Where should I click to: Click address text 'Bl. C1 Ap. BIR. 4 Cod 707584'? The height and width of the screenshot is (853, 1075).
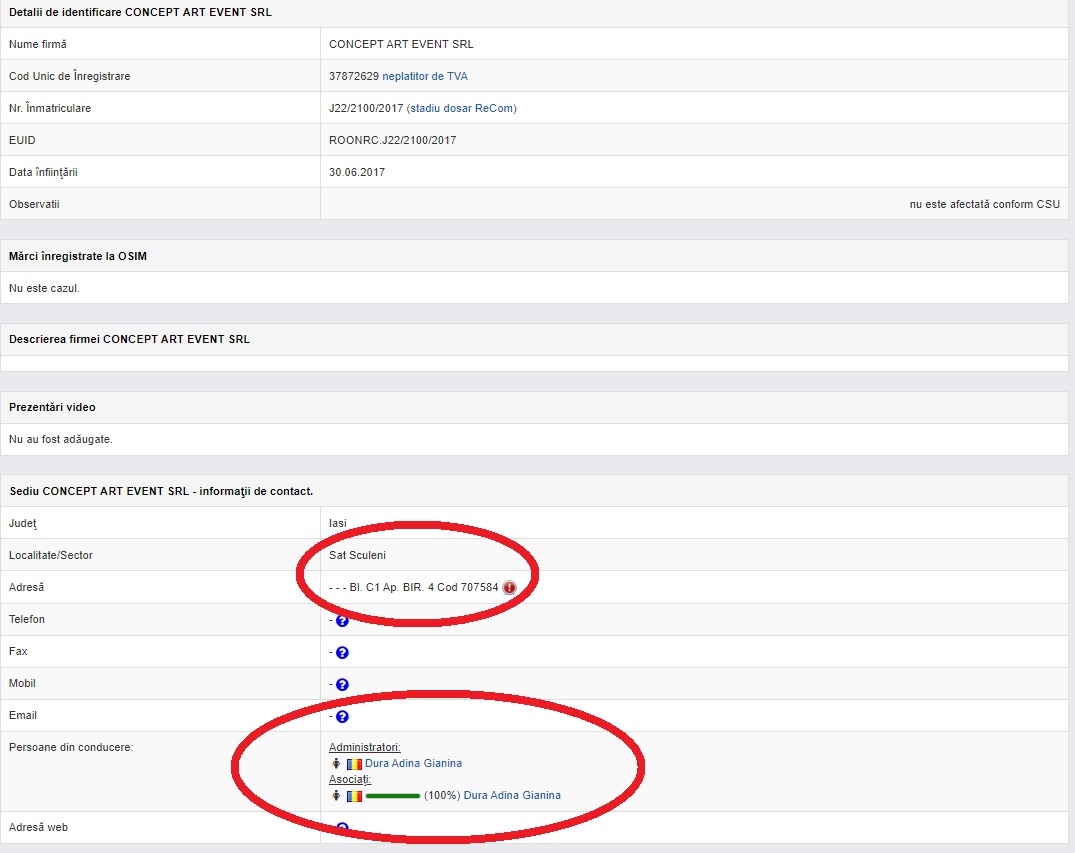(424, 588)
